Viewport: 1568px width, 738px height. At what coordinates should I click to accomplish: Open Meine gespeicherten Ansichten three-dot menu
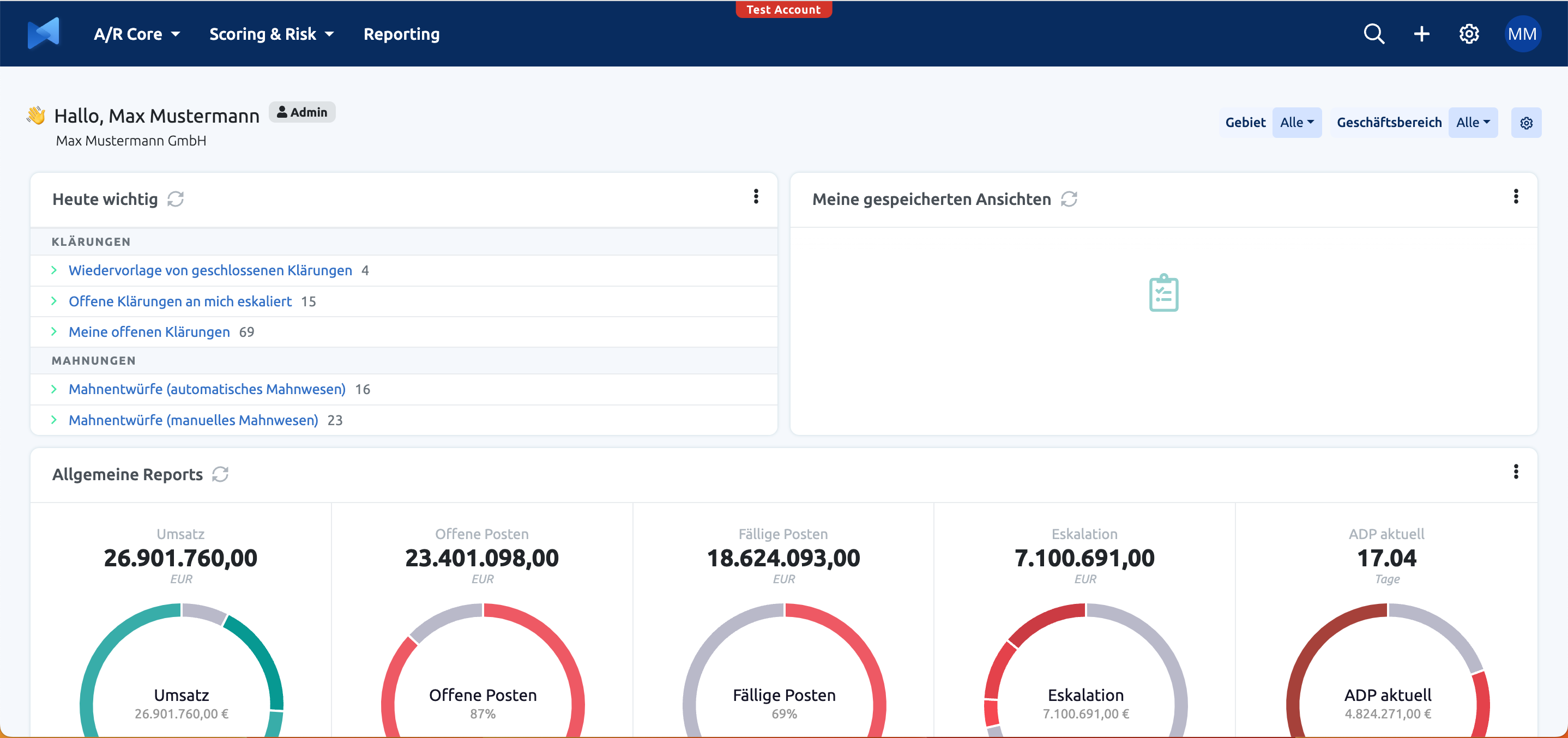pyautogui.click(x=1516, y=197)
